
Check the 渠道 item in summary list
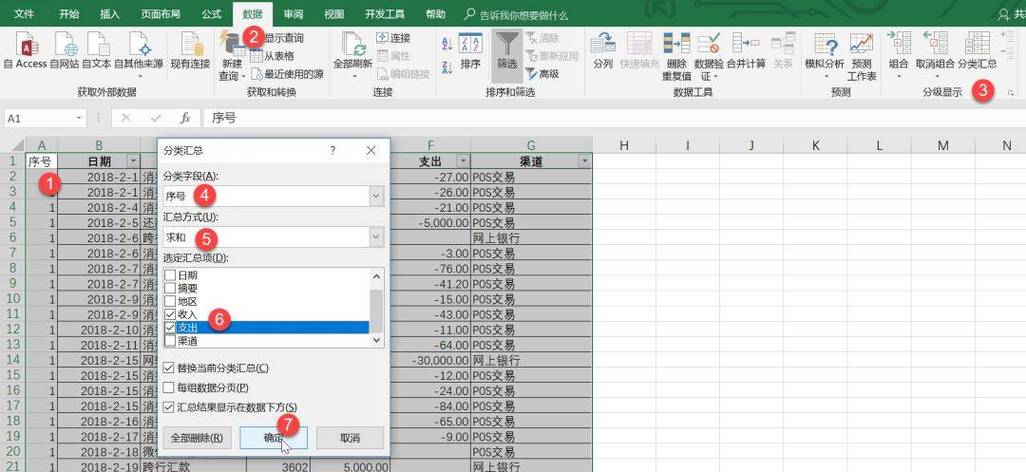(x=170, y=340)
